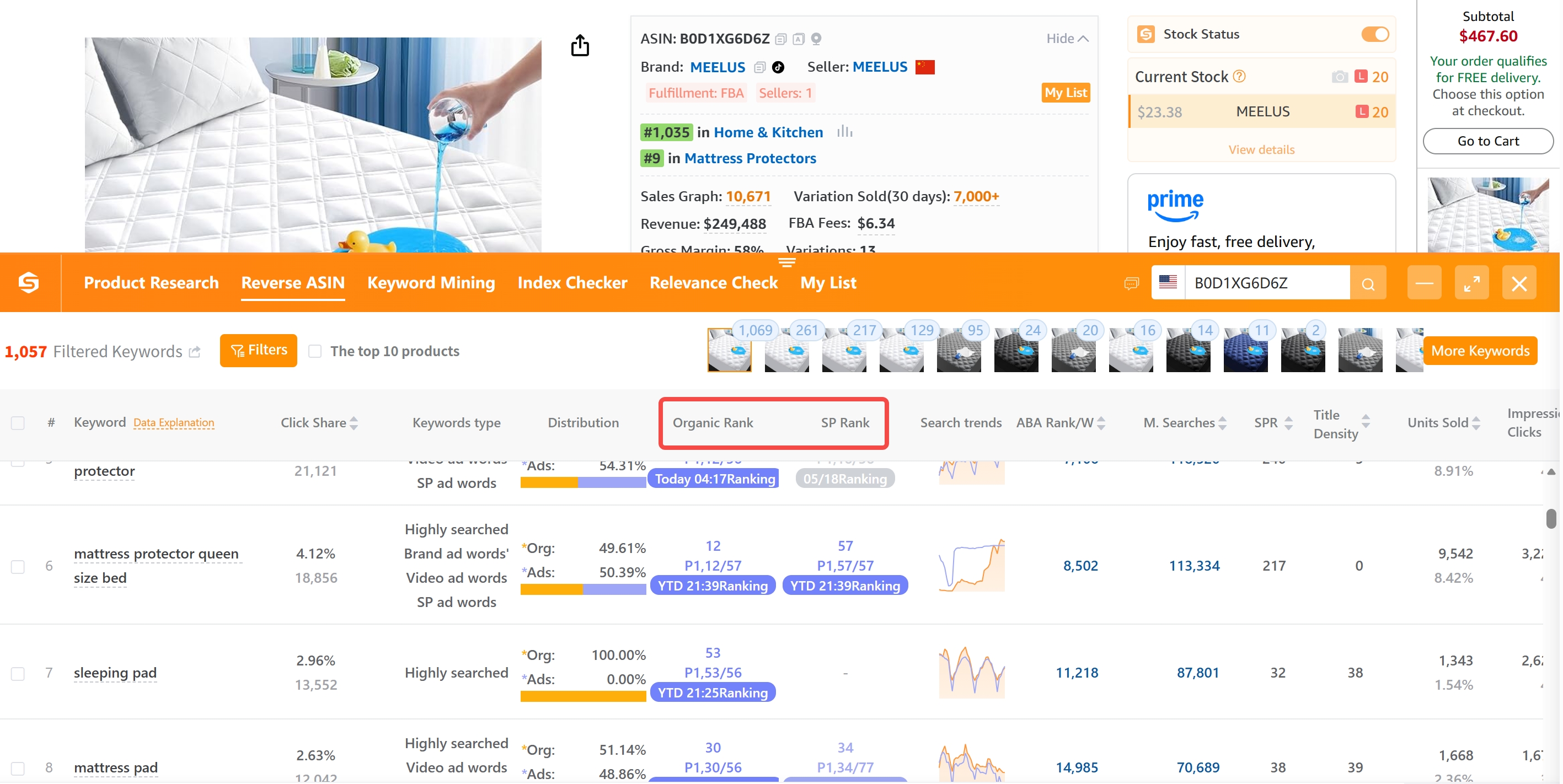The width and height of the screenshot is (1563, 784).
Task: Click YTD 21:25Ranking badge for sleeping pad
Action: (713, 692)
